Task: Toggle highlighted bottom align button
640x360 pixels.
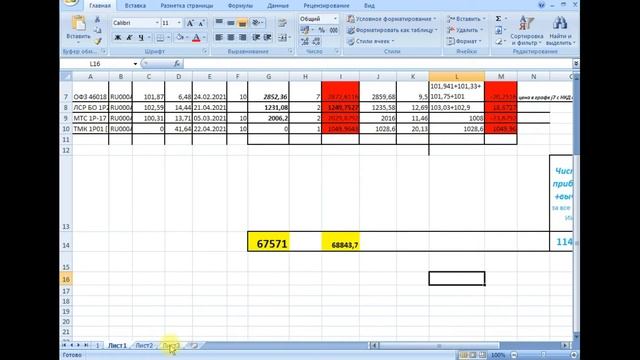Action: pos(242,23)
